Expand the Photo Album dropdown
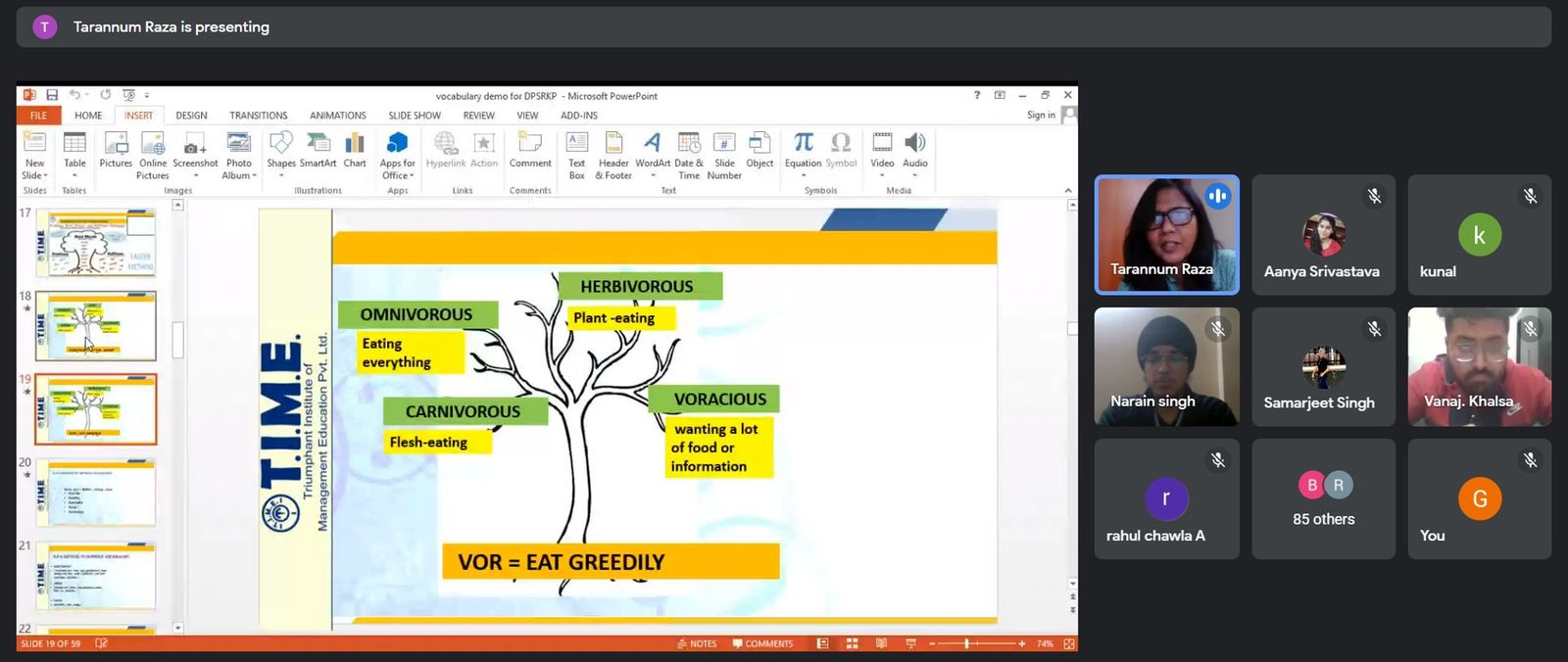Screen dimensions: 1568x662 tap(239, 175)
